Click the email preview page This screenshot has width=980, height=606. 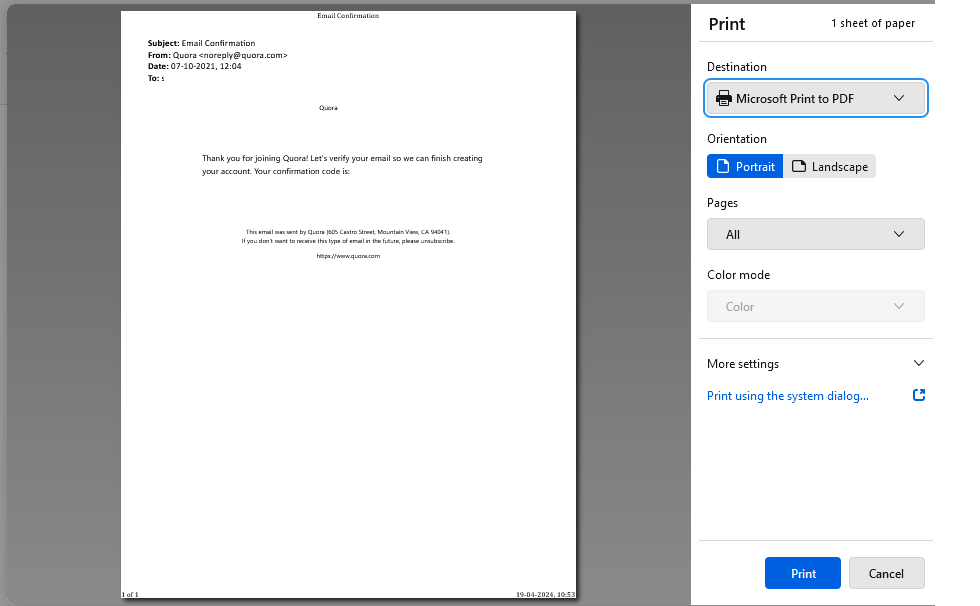348,300
